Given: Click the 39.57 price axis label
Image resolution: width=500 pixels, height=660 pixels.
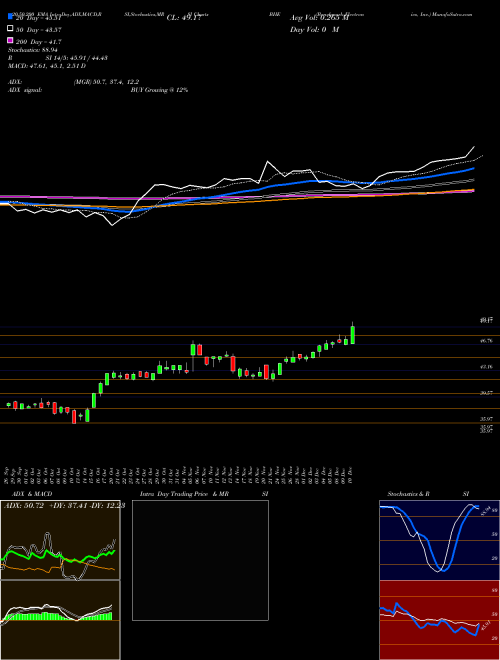Looking at the screenshot, I should click(487, 393).
